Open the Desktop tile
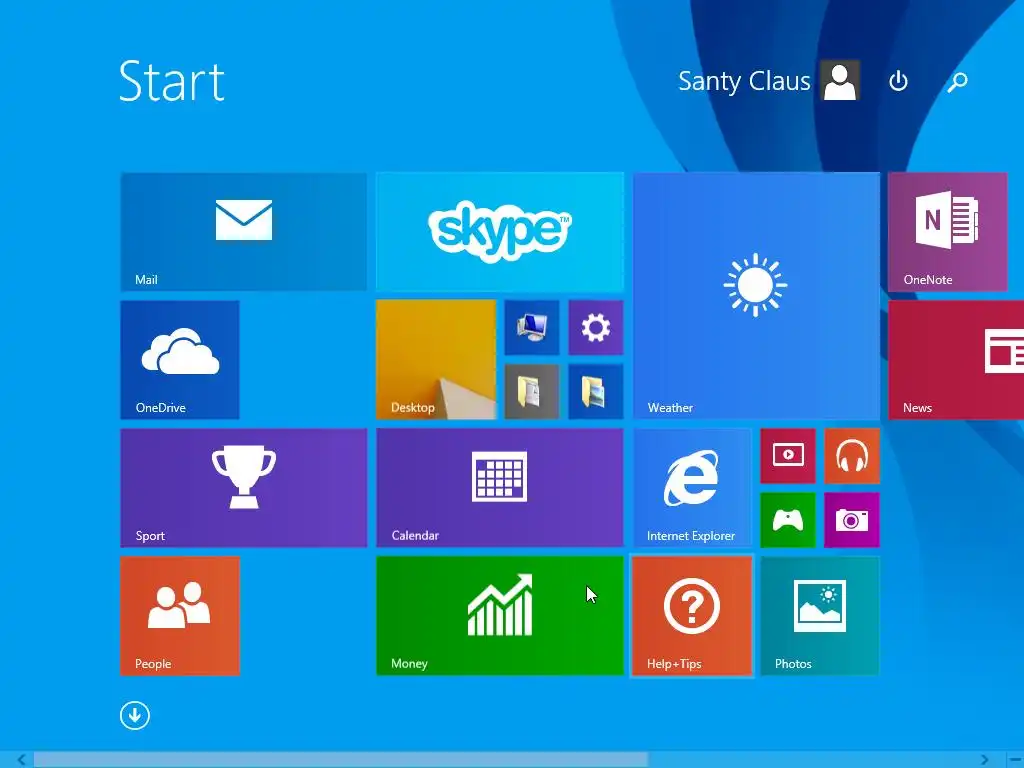1024x768 pixels. [x=436, y=360]
